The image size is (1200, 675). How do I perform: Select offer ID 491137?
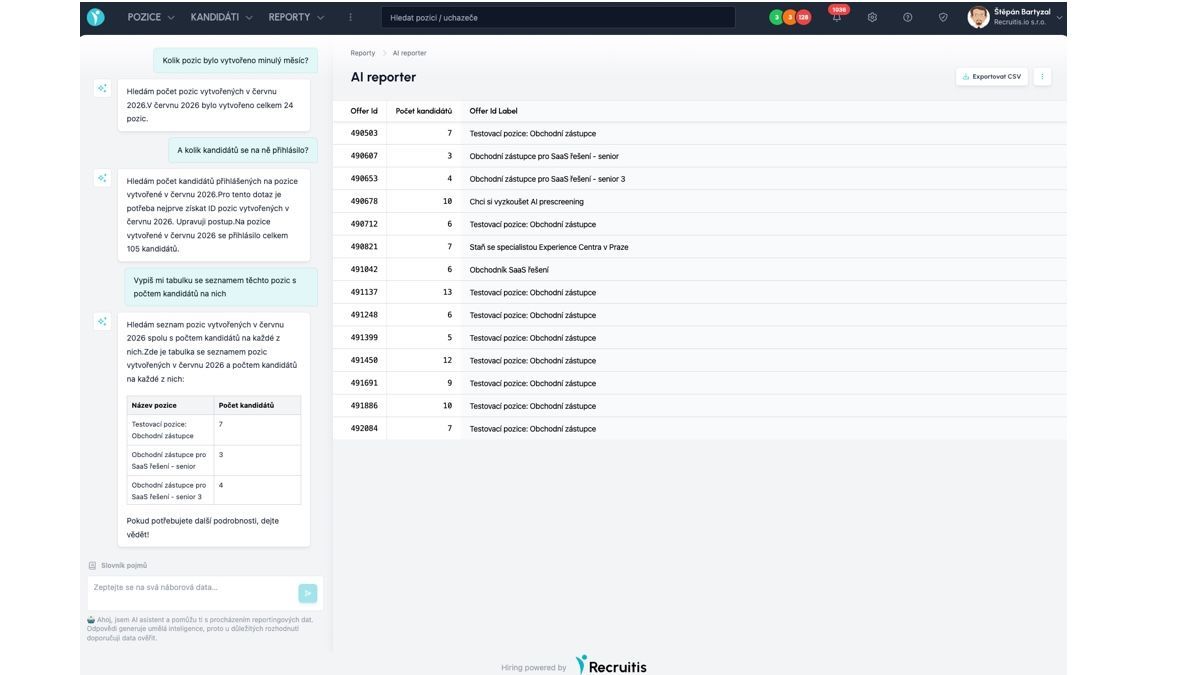pyautogui.click(x=364, y=293)
